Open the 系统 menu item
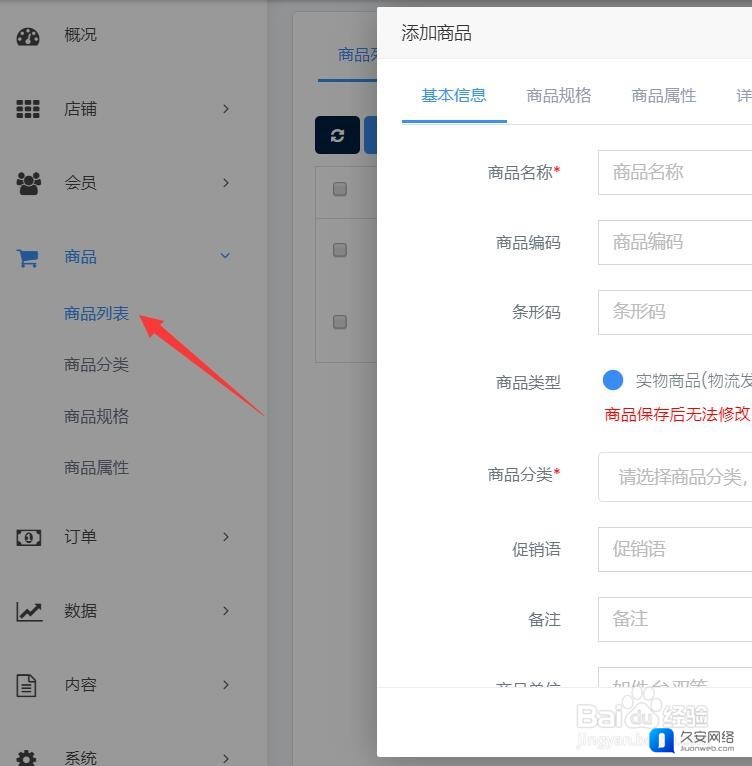This screenshot has width=752, height=766. tap(80, 758)
